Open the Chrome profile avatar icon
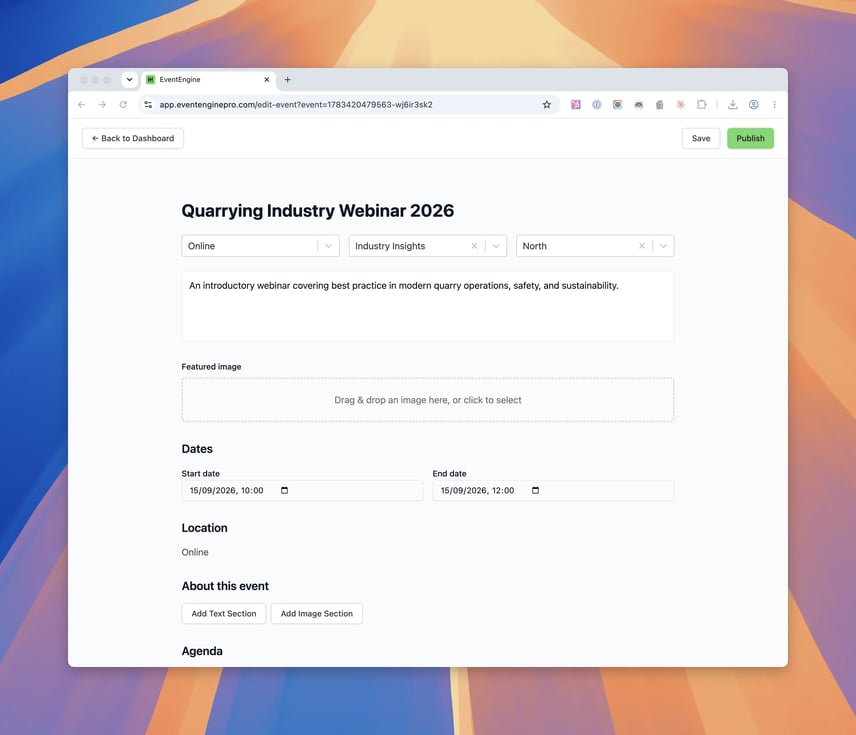This screenshot has width=856, height=735. [x=753, y=105]
